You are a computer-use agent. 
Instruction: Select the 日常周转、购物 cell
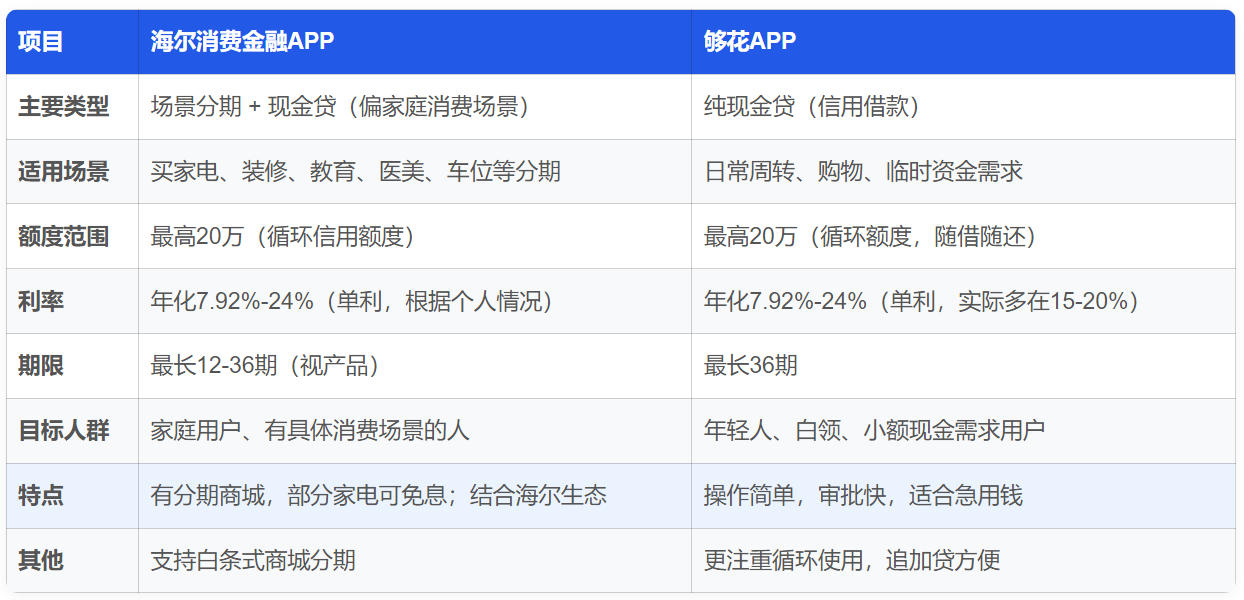tap(863, 172)
